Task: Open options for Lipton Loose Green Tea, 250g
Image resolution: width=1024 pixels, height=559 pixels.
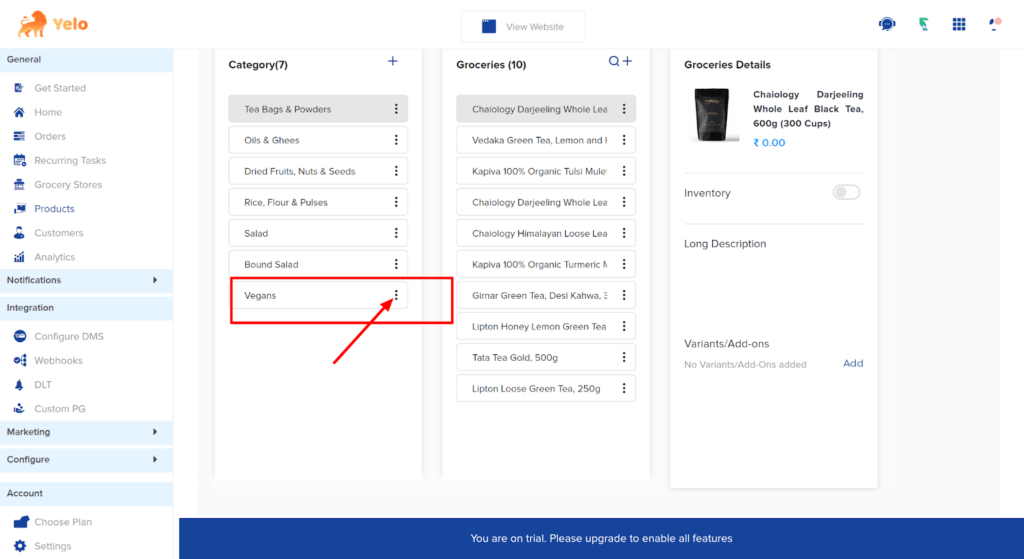Action: (624, 388)
